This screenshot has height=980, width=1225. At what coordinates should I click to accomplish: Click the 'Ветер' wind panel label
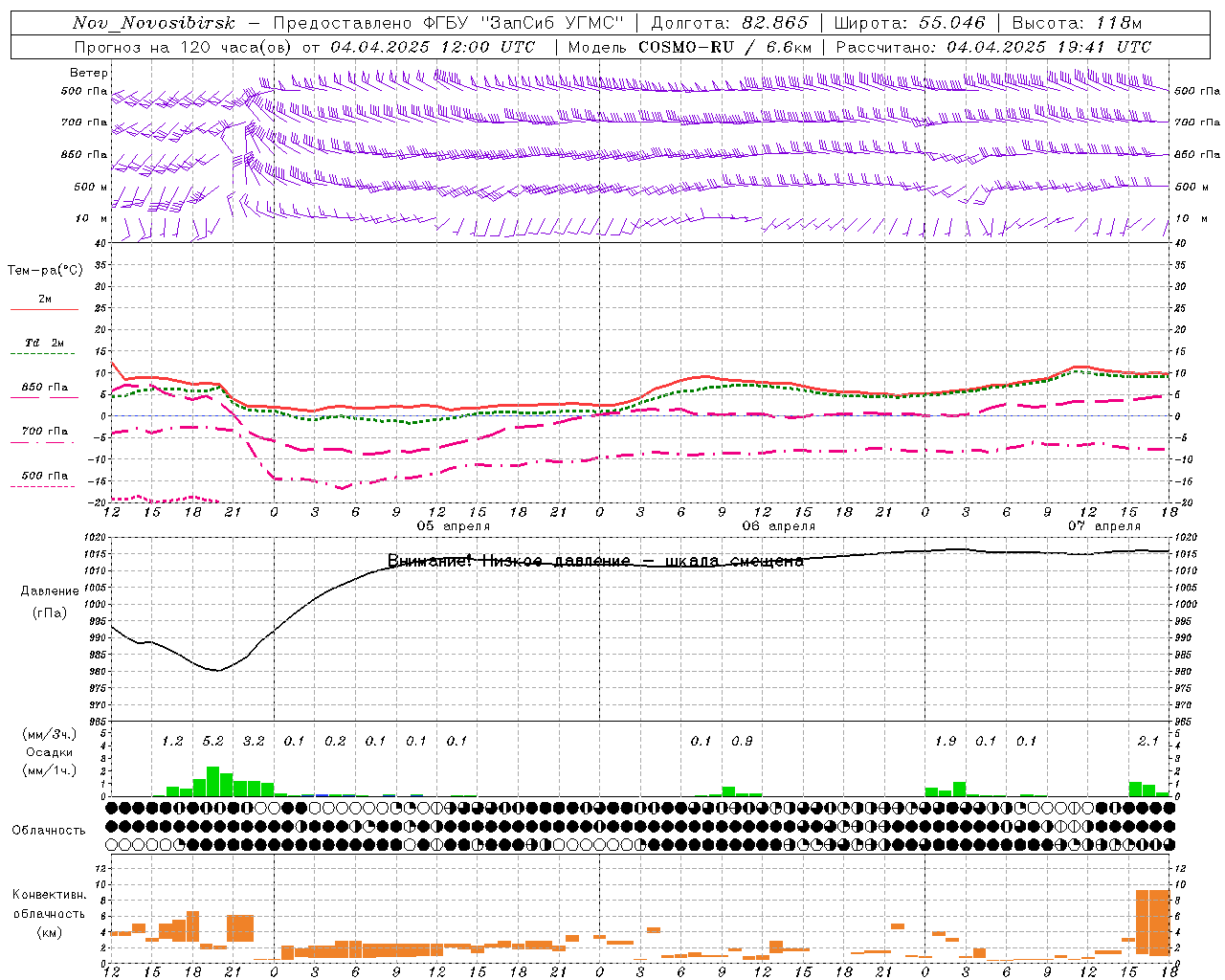pos(89,73)
